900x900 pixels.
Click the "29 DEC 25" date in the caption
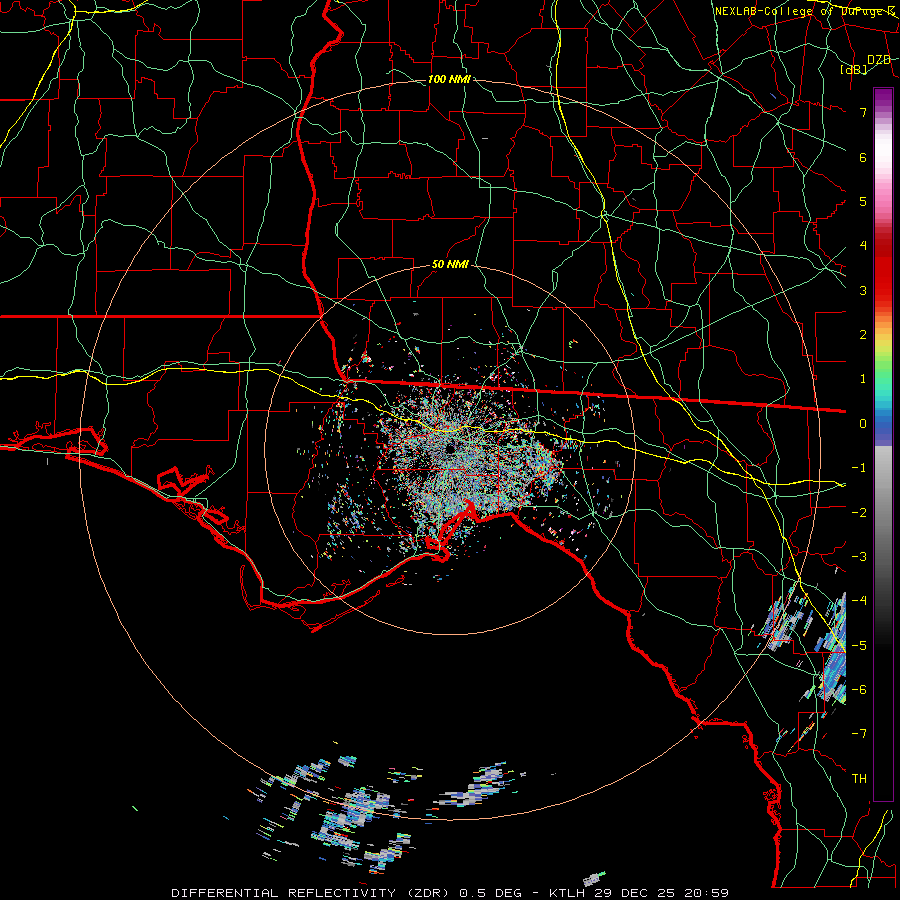(635, 893)
